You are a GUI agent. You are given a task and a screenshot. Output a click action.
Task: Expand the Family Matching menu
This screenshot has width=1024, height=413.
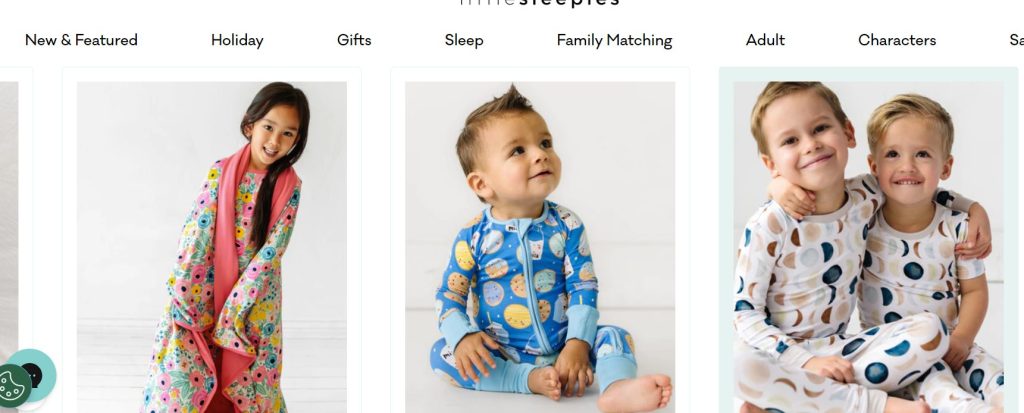[614, 40]
